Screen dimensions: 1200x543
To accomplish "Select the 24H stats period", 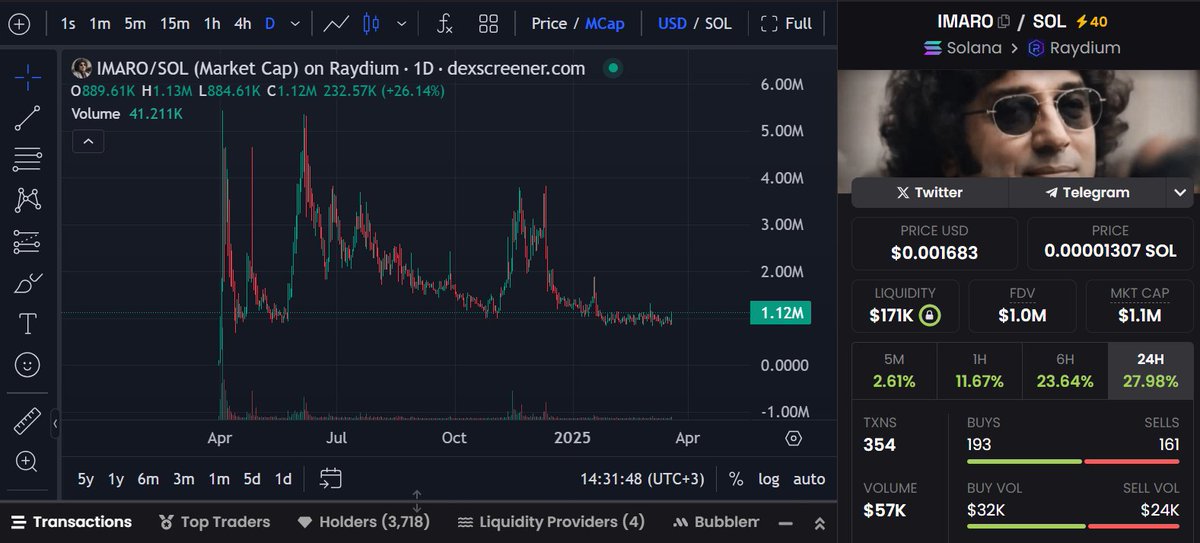I will tap(1151, 371).
